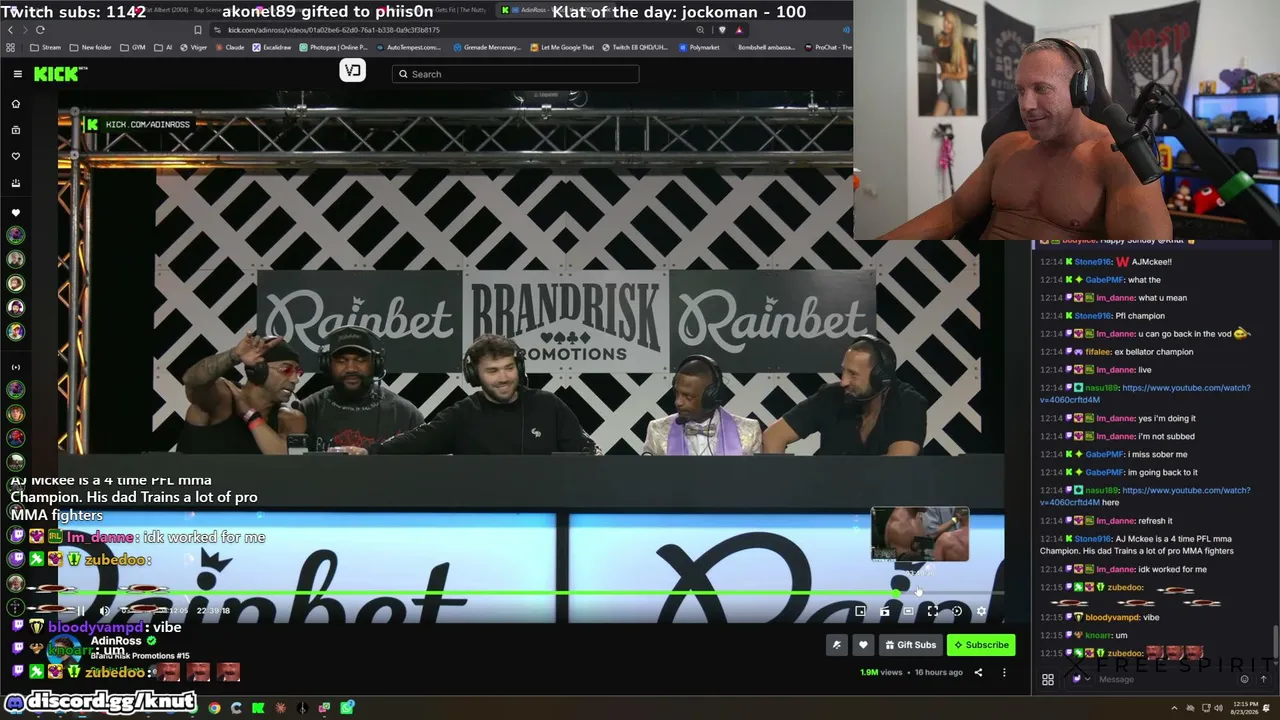The image size is (1280, 720).
Task: Open the Polymarket bookmark
Action: coord(699,47)
